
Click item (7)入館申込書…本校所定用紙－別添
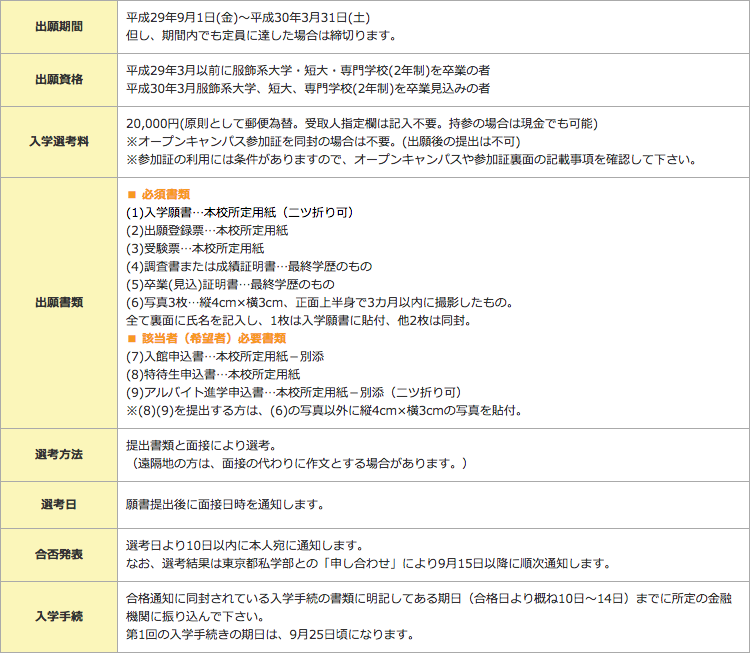[225, 357]
